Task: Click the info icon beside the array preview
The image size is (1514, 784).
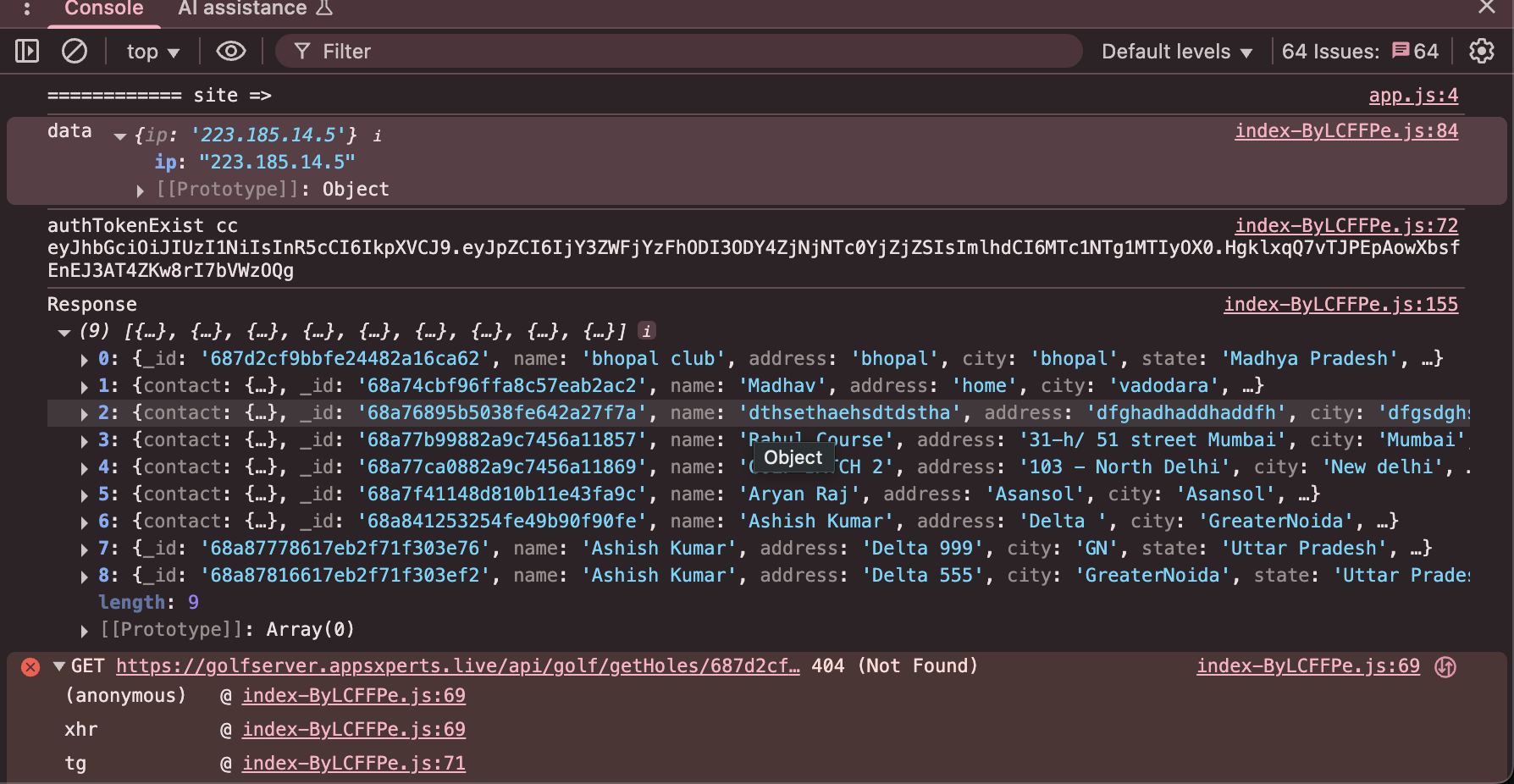Action: pyautogui.click(x=647, y=331)
